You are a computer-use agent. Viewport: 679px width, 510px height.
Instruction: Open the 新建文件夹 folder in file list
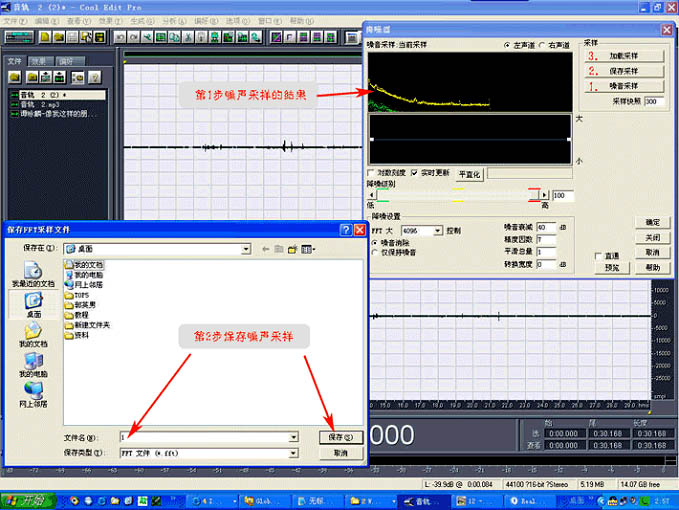coord(87,325)
